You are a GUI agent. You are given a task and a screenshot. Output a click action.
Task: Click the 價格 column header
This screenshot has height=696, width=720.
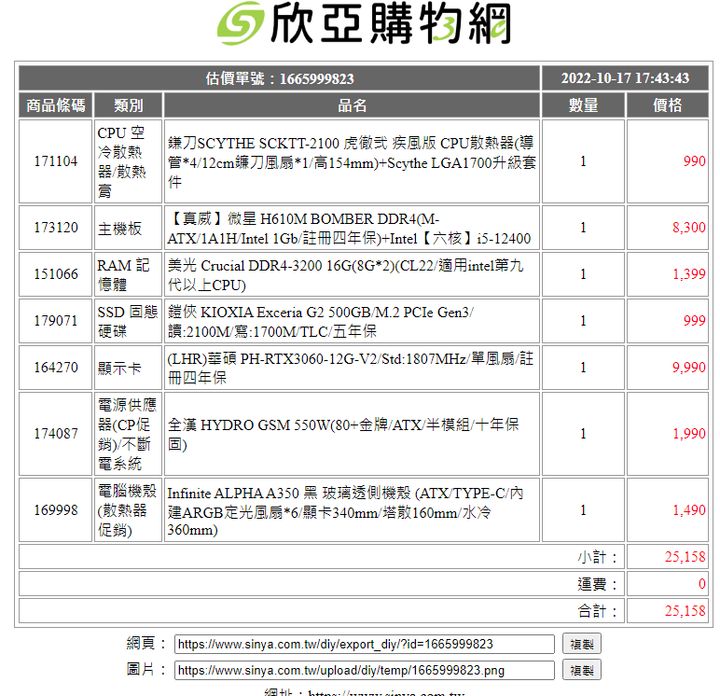(x=668, y=106)
